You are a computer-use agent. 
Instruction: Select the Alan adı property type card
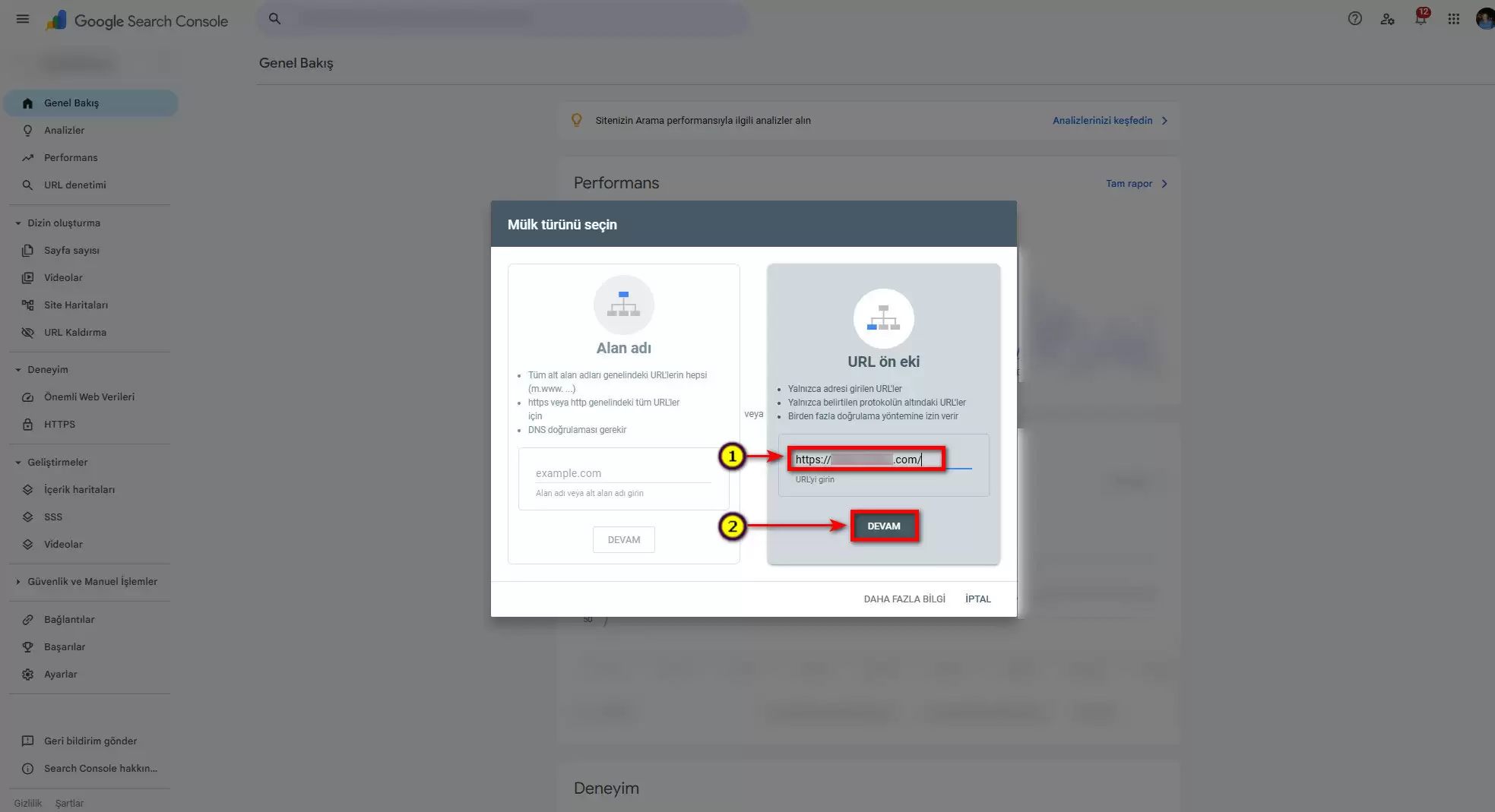624,414
